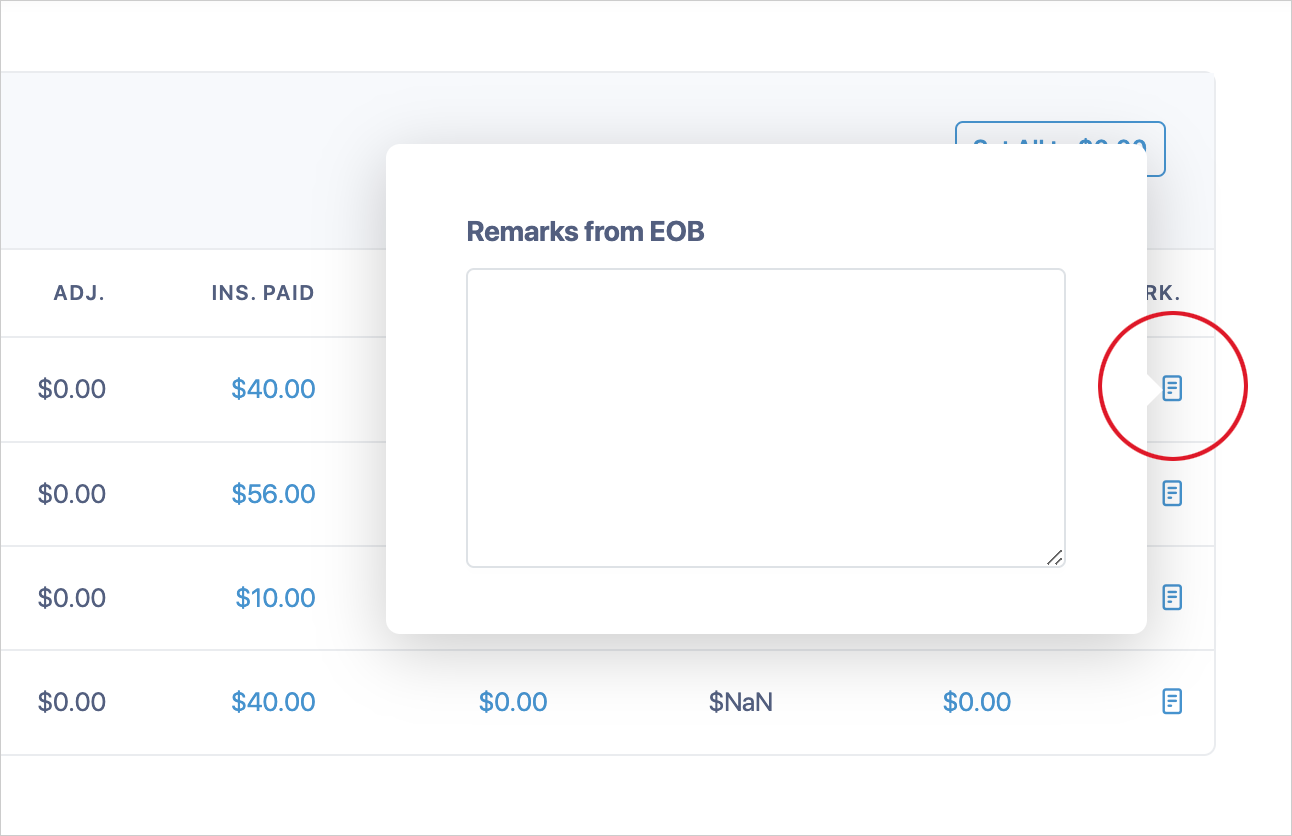Click the ADJ. column header
Screen dimensions: 1292x836
tap(79, 293)
